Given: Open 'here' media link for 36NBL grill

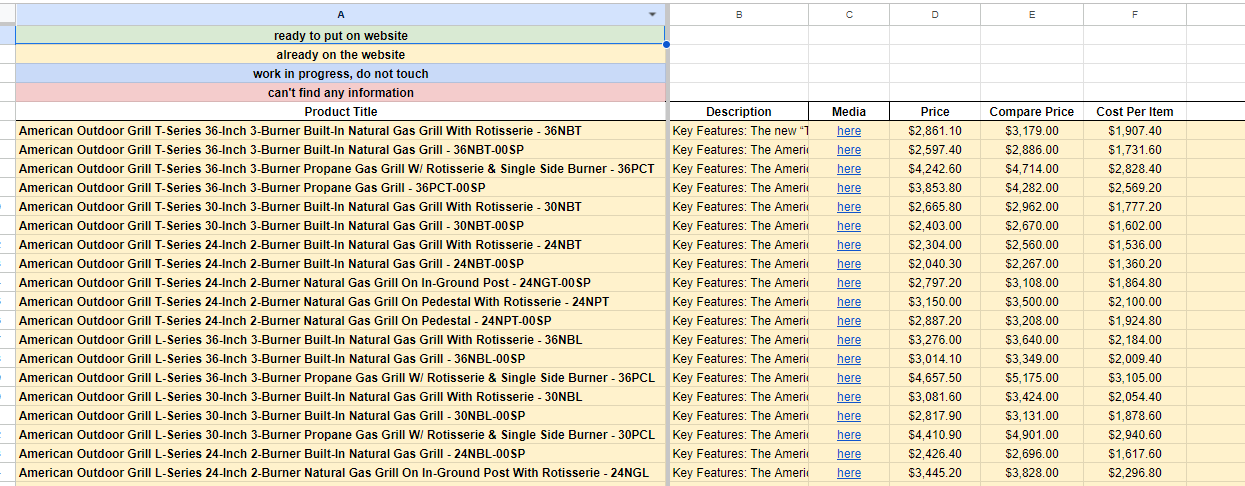Looking at the screenshot, I should click(849, 340).
